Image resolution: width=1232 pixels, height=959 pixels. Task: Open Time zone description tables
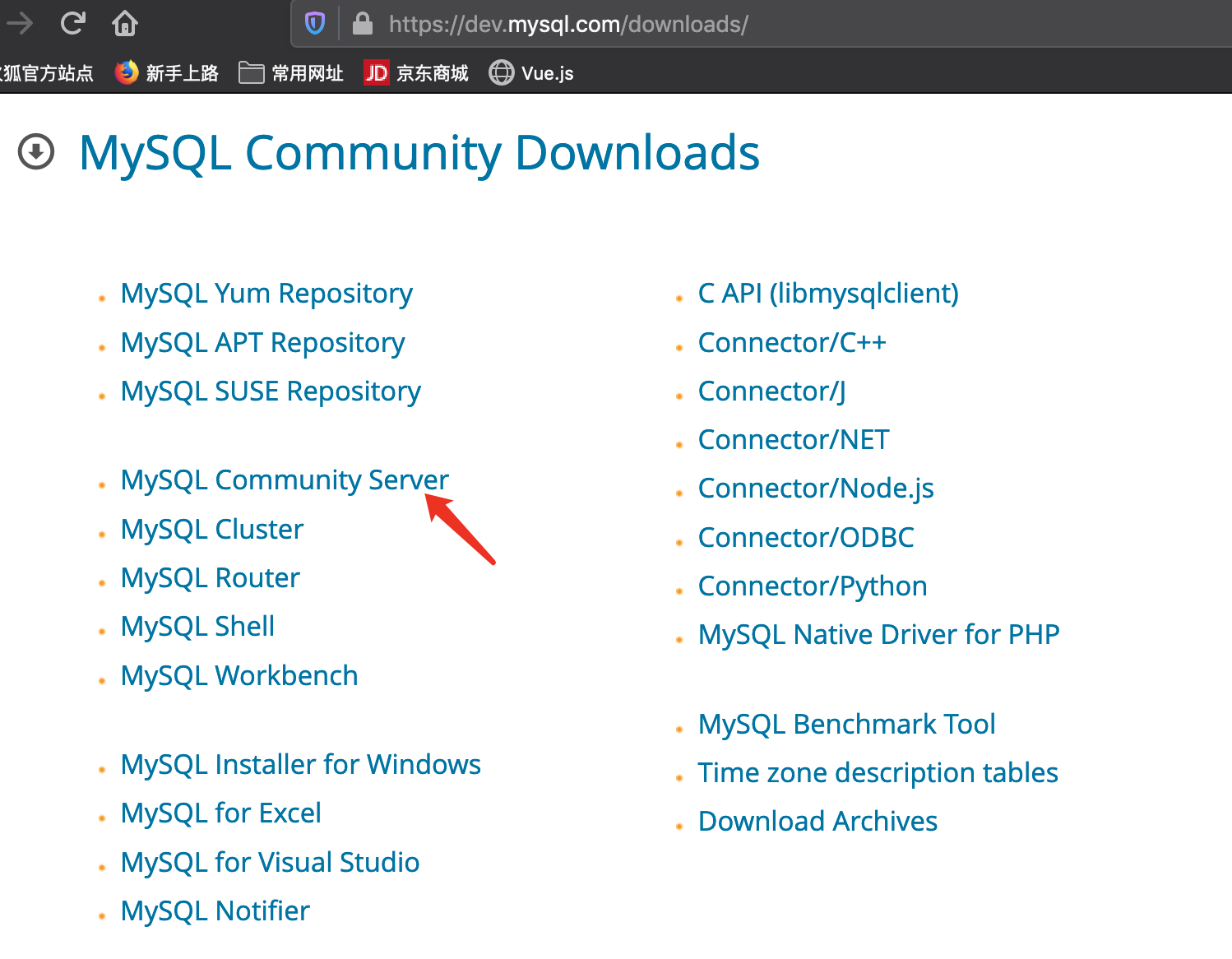pyautogui.click(x=878, y=772)
